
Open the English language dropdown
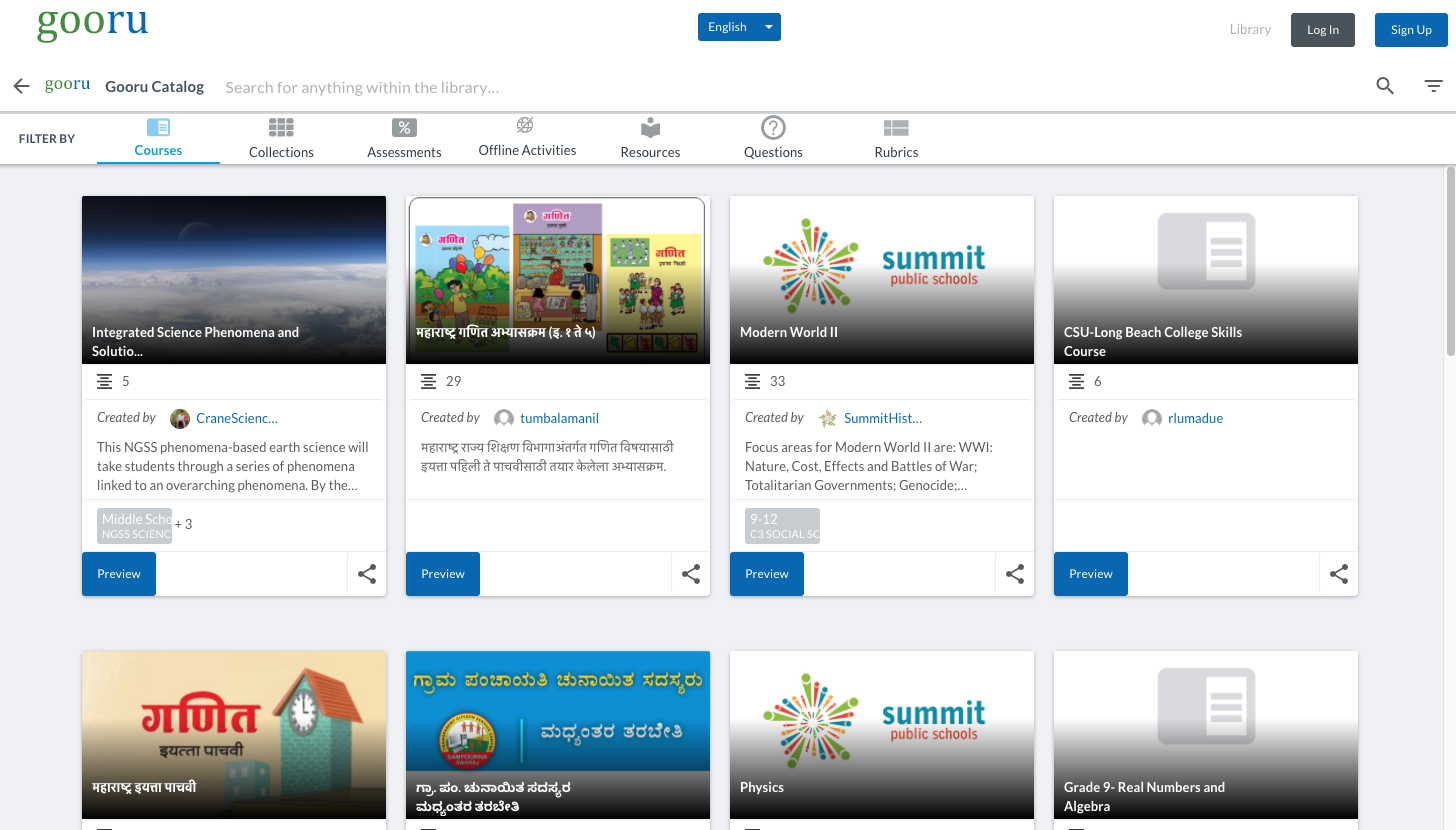(739, 27)
